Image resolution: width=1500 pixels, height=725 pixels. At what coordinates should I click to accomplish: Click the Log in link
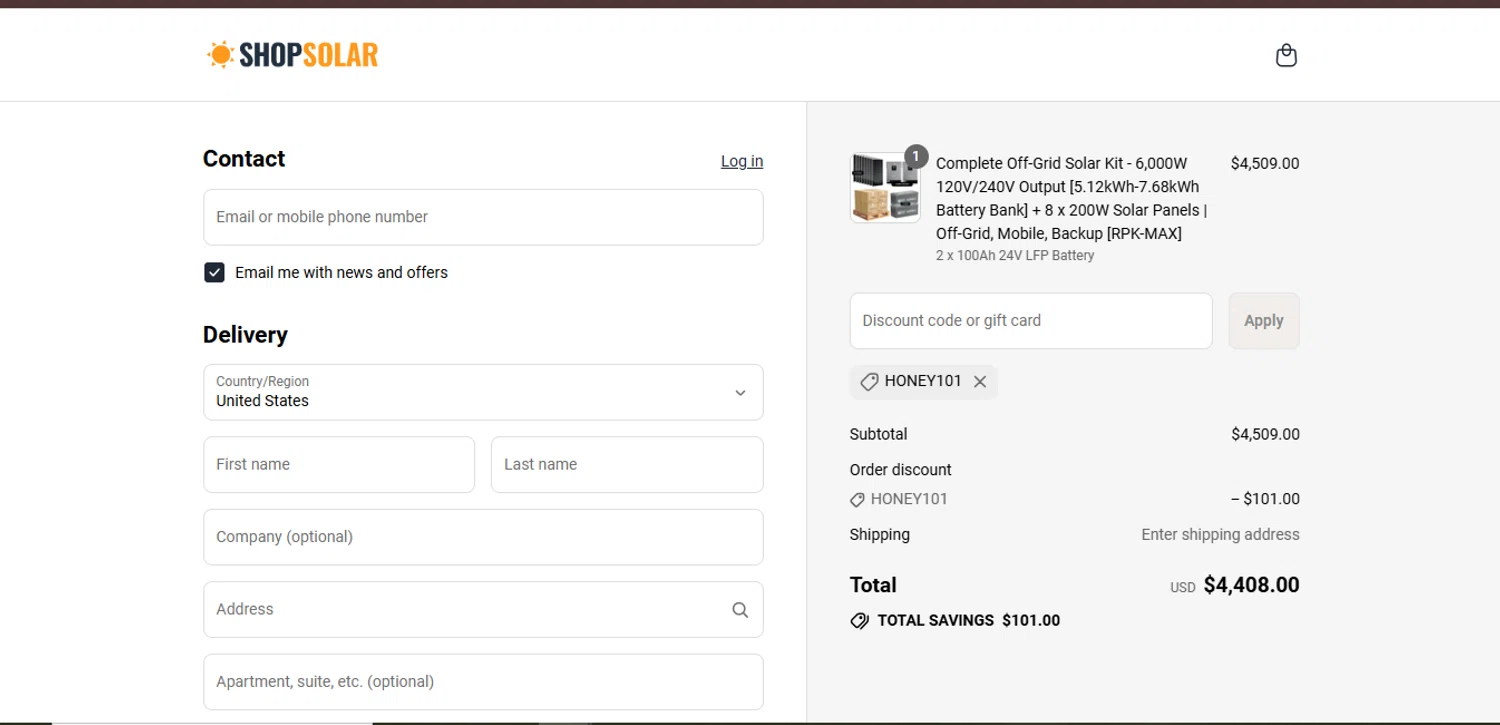coord(742,161)
